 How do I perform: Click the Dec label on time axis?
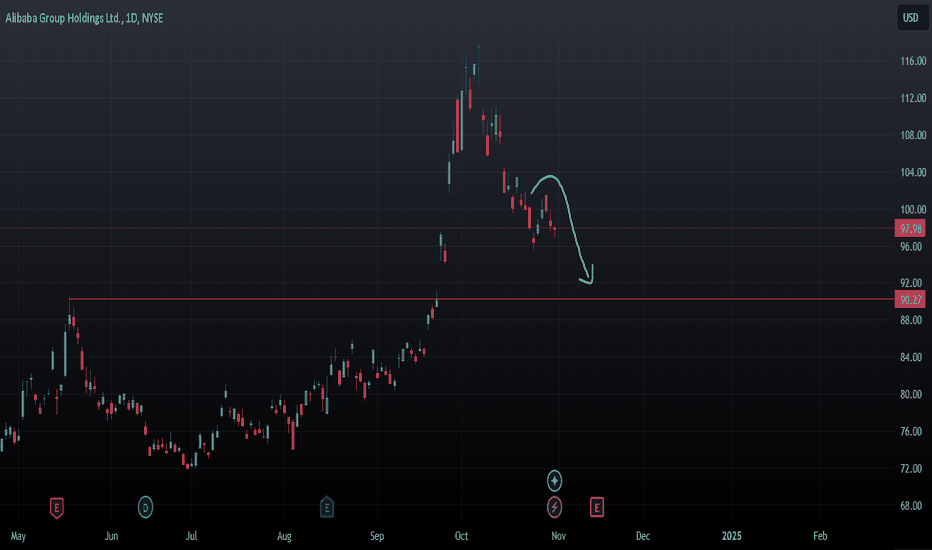[643, 536]
